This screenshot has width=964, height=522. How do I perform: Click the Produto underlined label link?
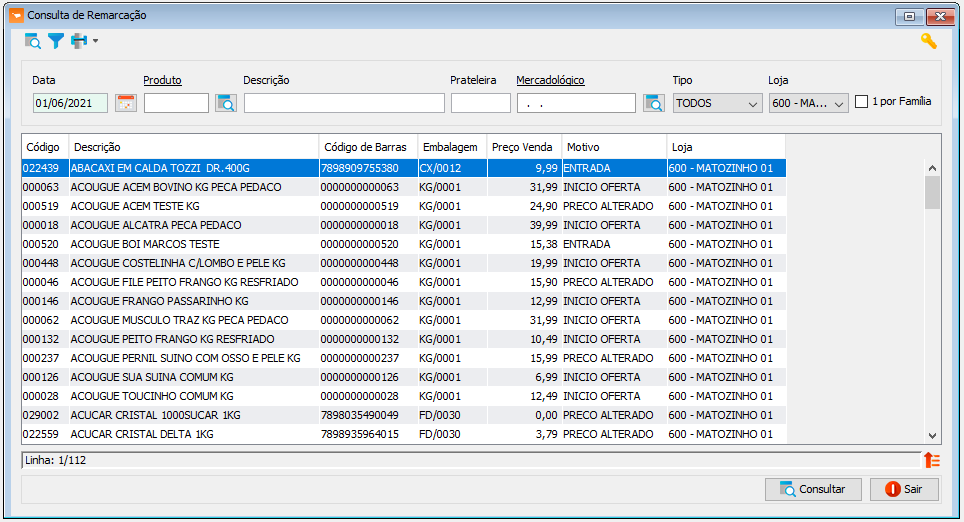[162, 80]
